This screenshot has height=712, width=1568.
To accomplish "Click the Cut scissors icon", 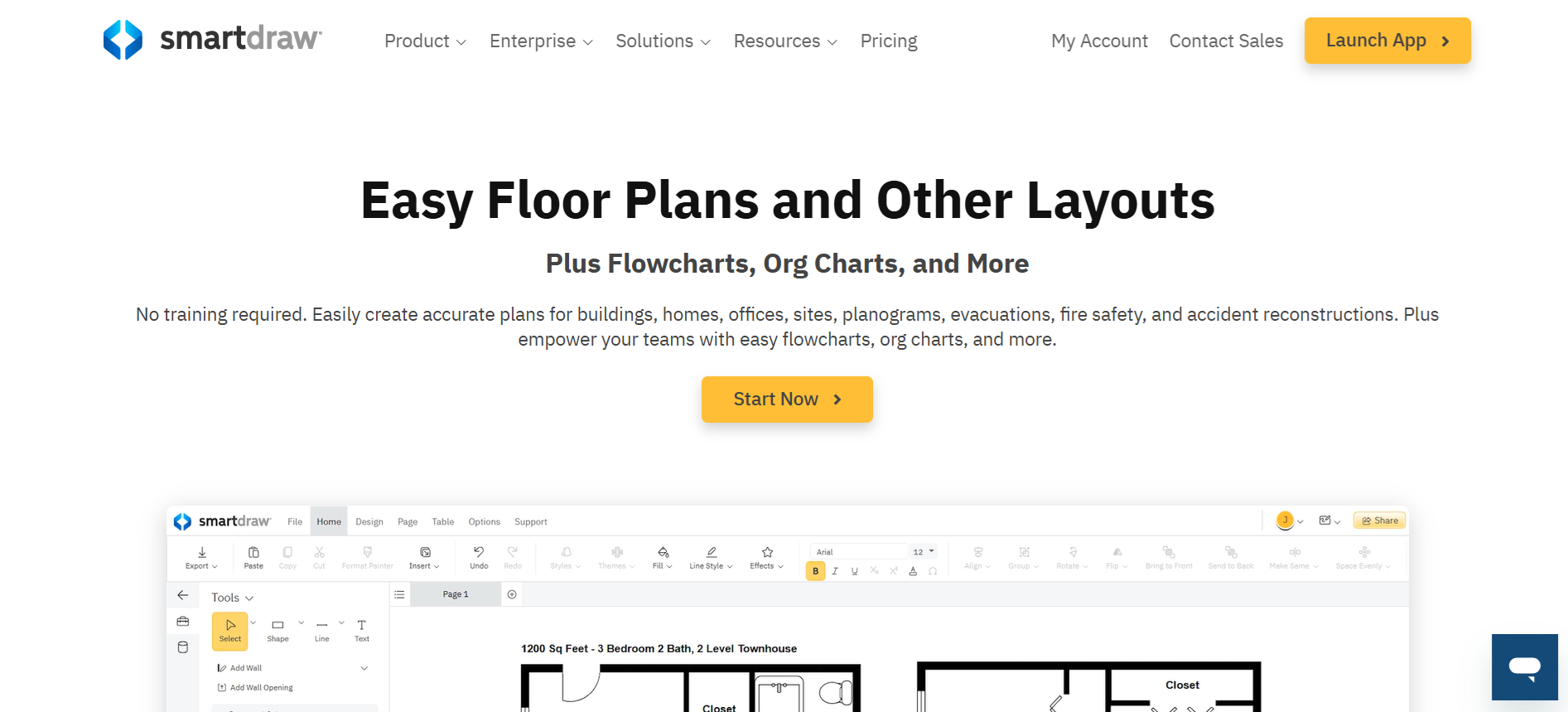I will 319,552.
